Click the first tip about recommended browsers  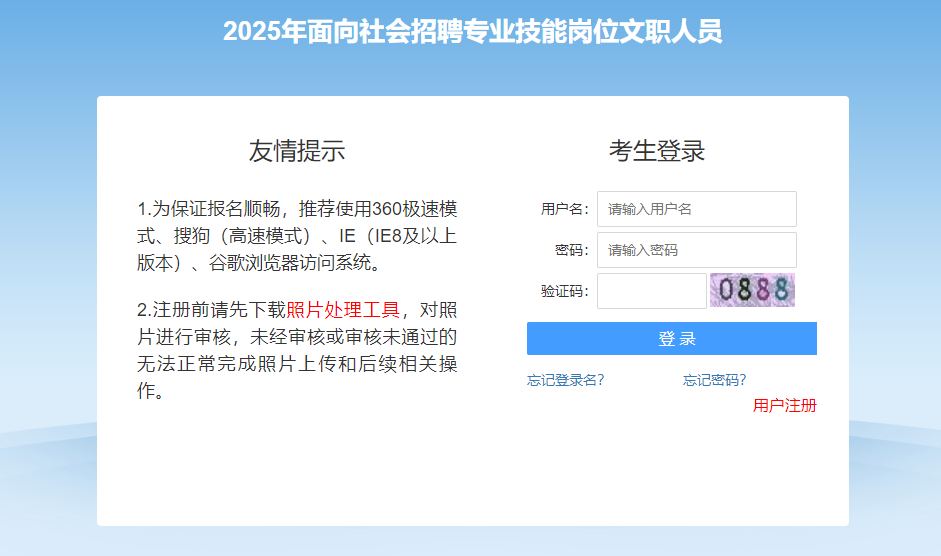click(x=297, y=236)
